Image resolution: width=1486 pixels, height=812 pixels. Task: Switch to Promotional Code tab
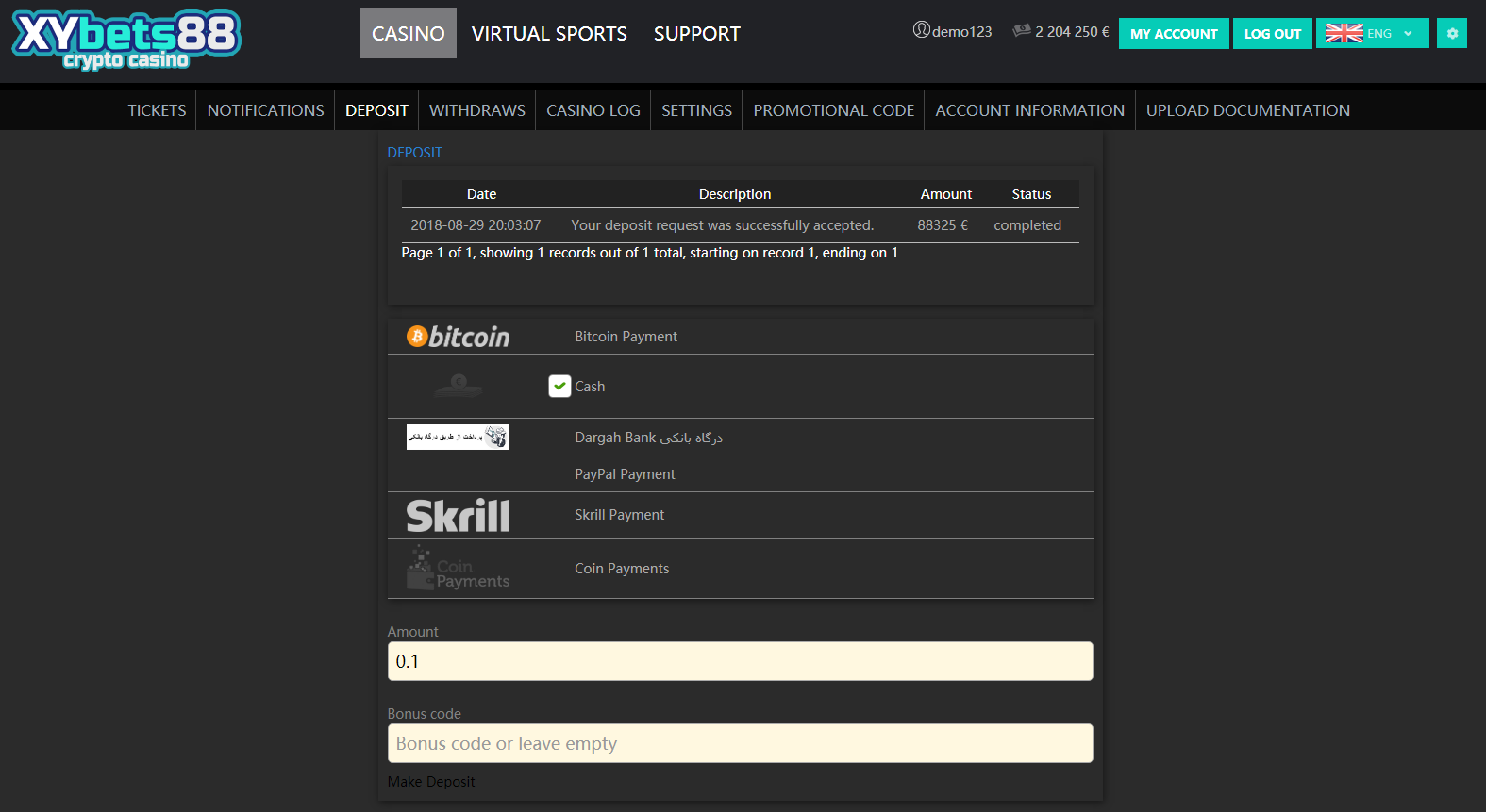click(833, 110)
